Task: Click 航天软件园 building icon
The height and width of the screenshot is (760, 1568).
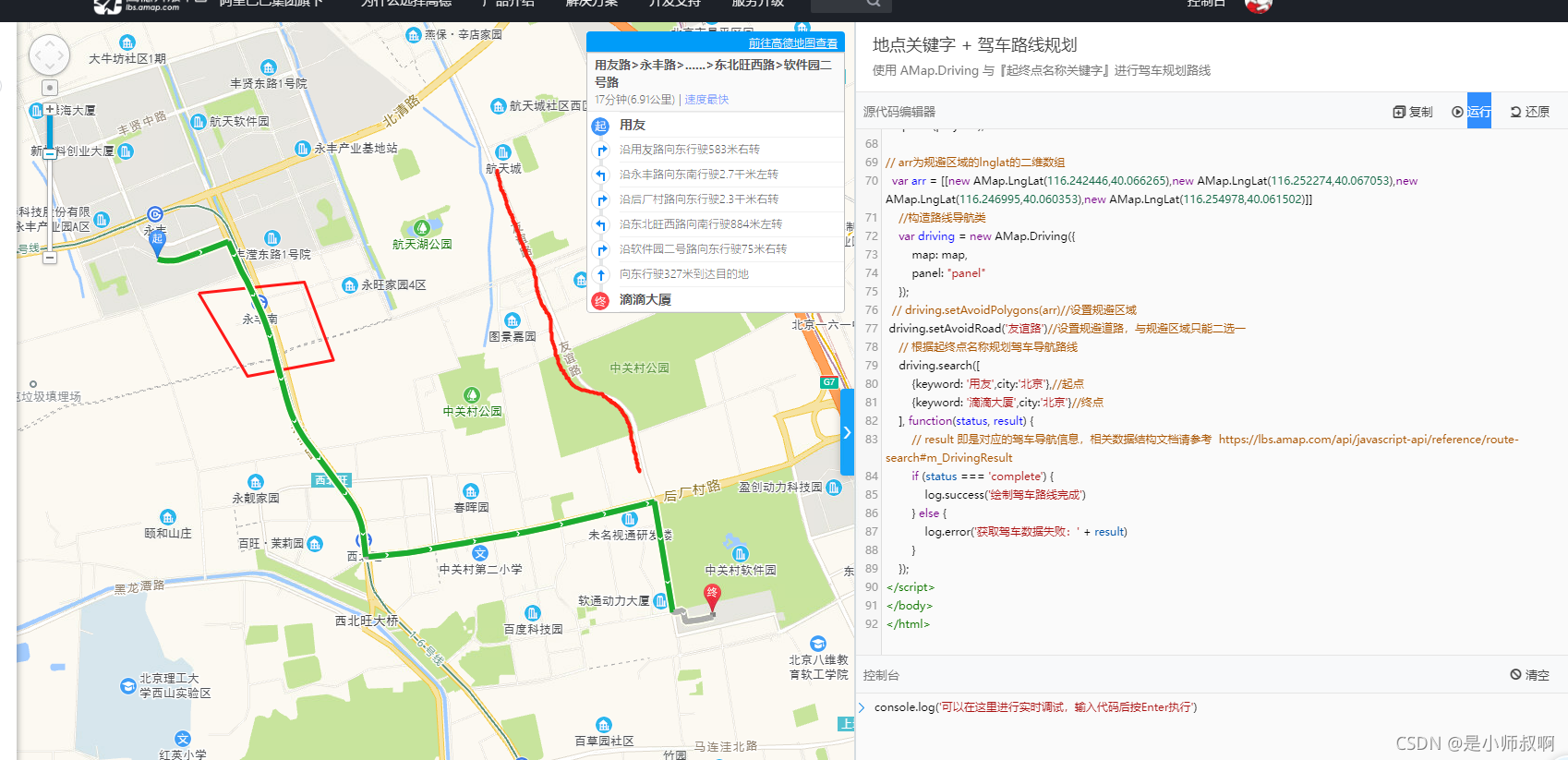Action: pos(198,122)
